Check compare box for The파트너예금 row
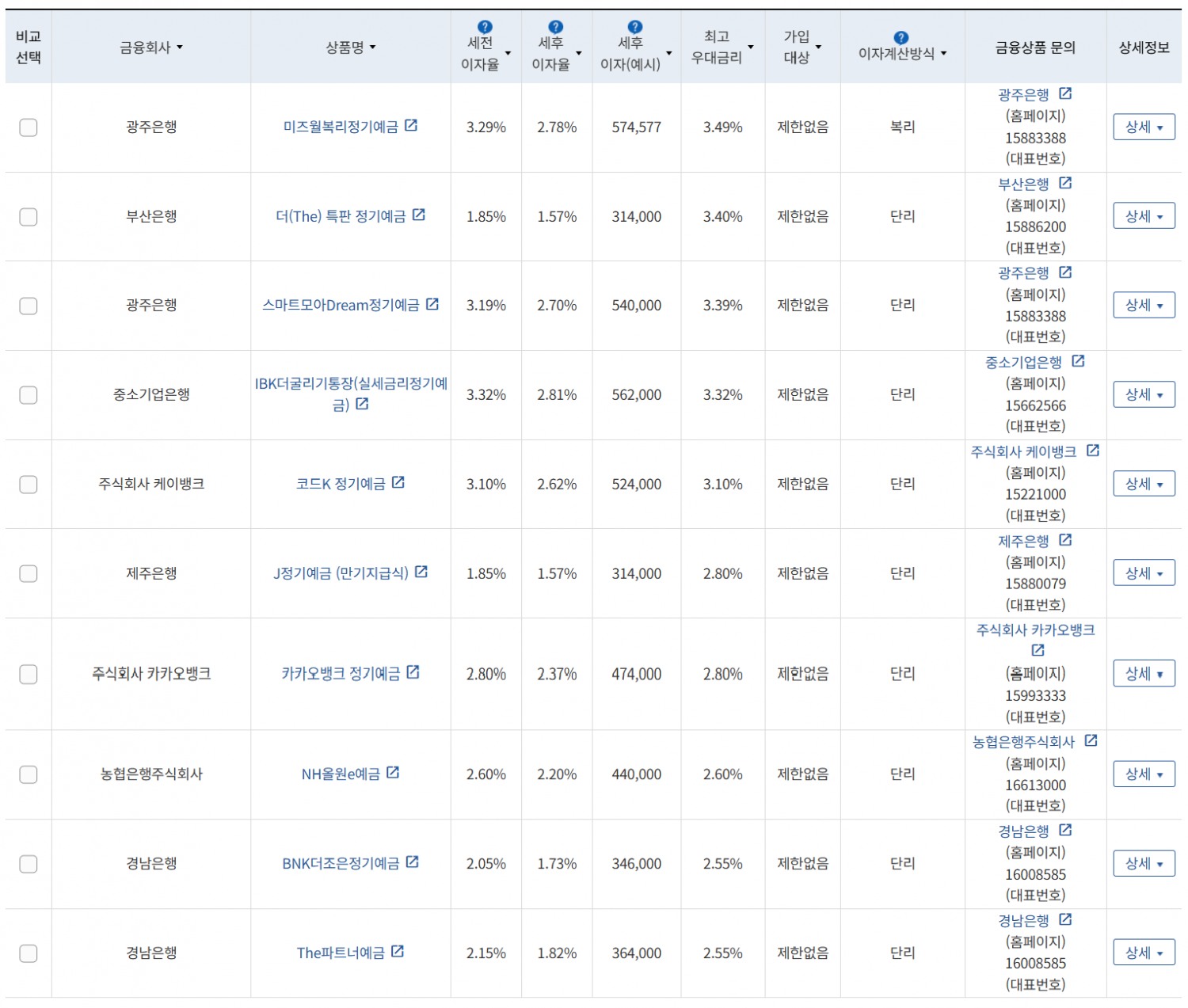Screen dimensions: 1188x1008 coord(29,953)
